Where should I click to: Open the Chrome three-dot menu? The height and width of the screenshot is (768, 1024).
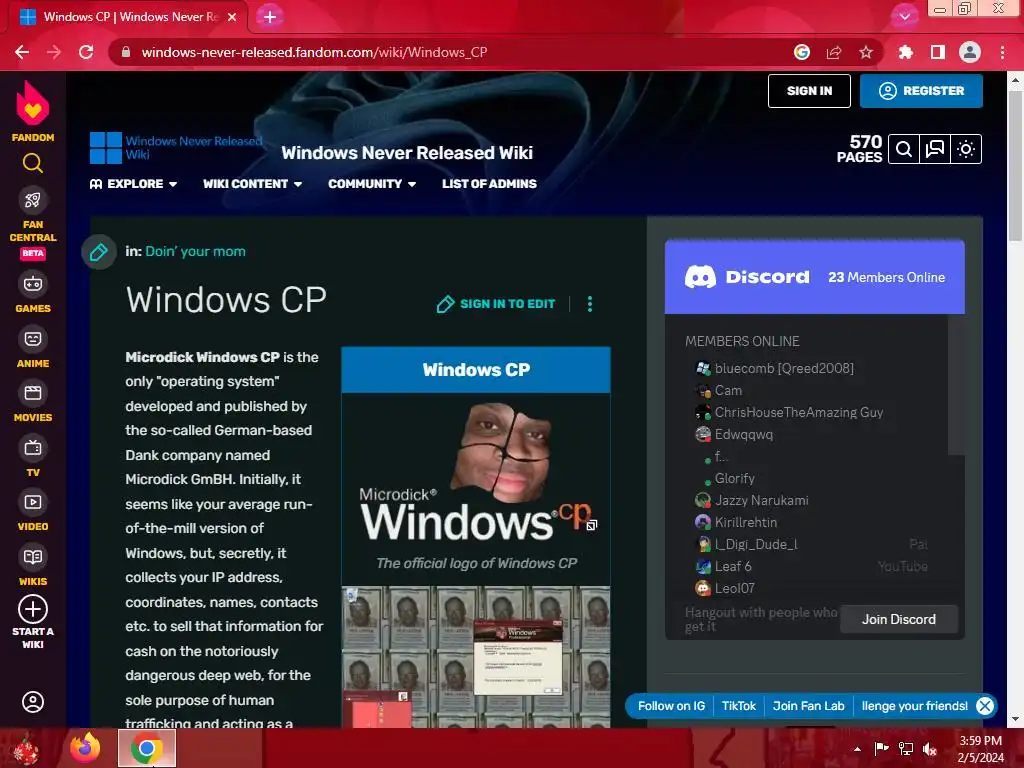click(x=1002, y=52)
